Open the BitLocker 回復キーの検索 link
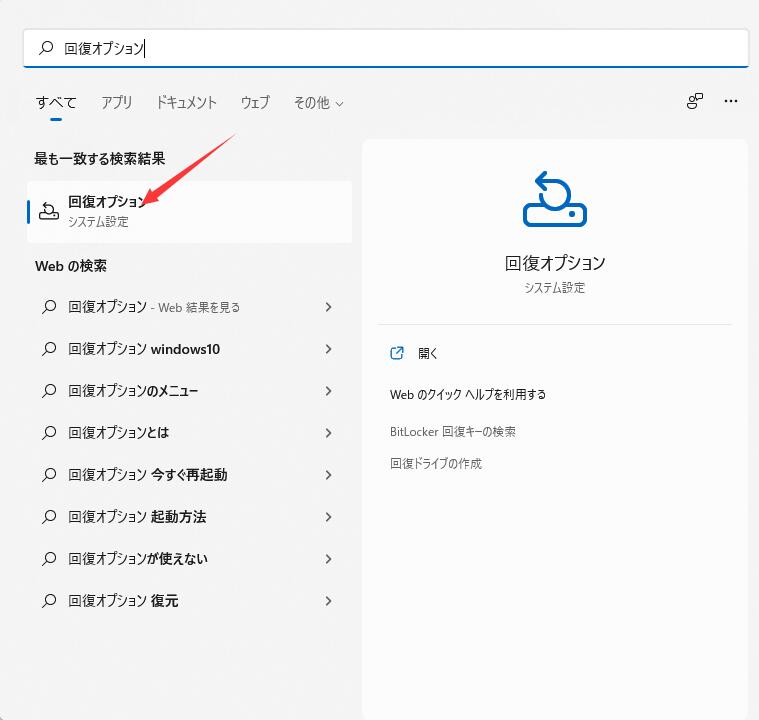 click(x=453, y=431)
